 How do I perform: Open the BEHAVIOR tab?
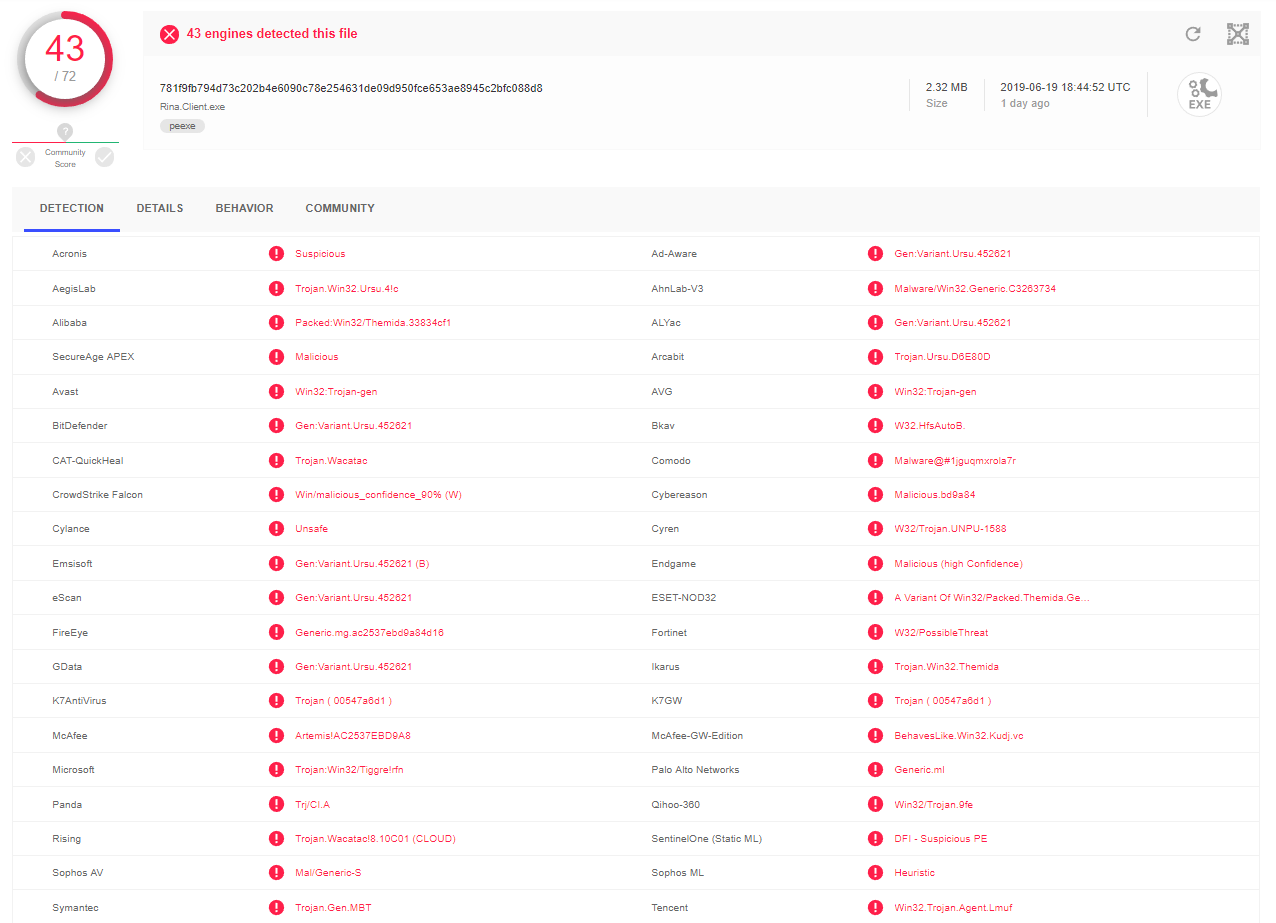click(244, 209)
